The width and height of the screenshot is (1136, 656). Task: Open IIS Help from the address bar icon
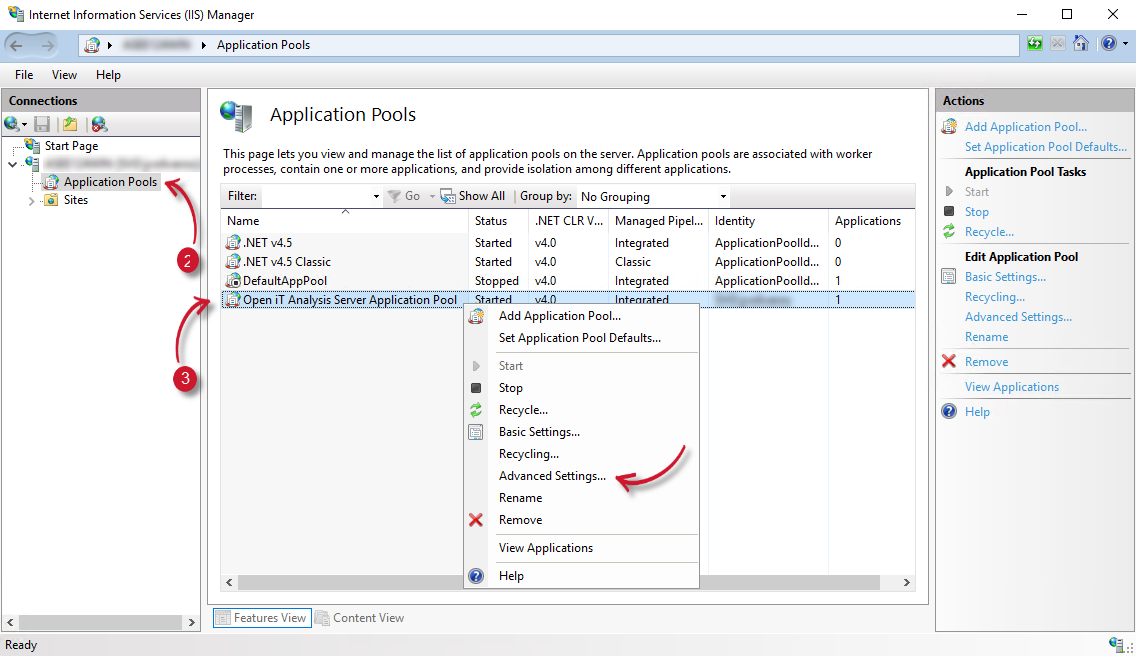pos(1109,43)
